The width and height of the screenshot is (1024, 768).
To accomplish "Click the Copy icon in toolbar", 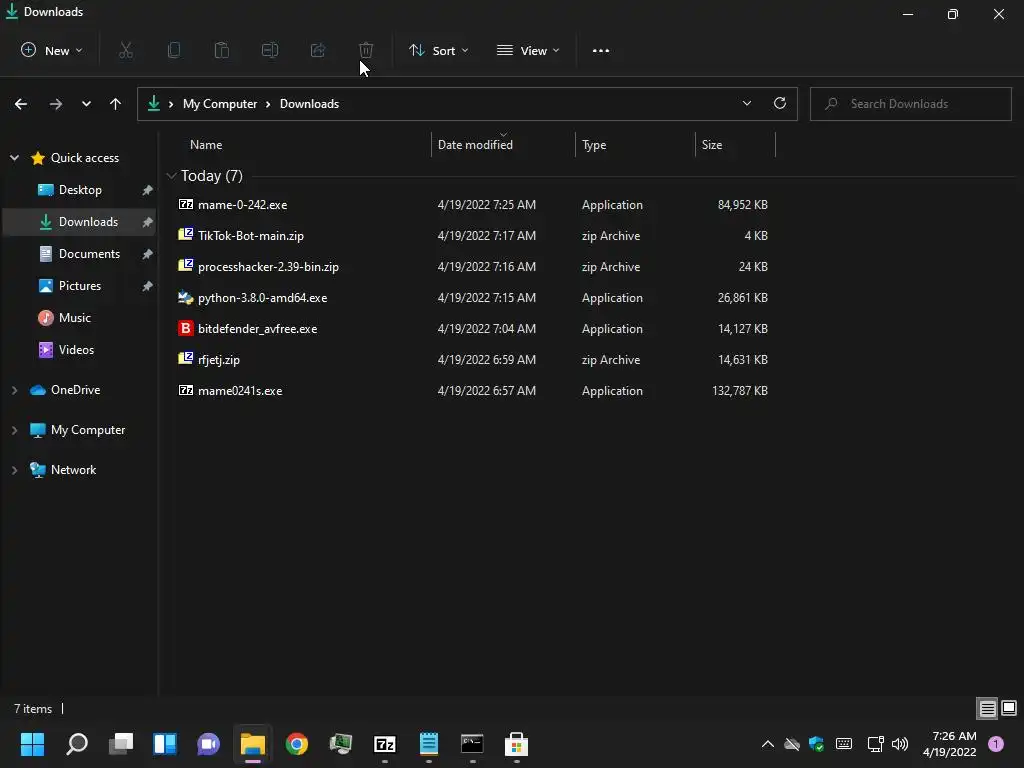I will pos(174,50).
